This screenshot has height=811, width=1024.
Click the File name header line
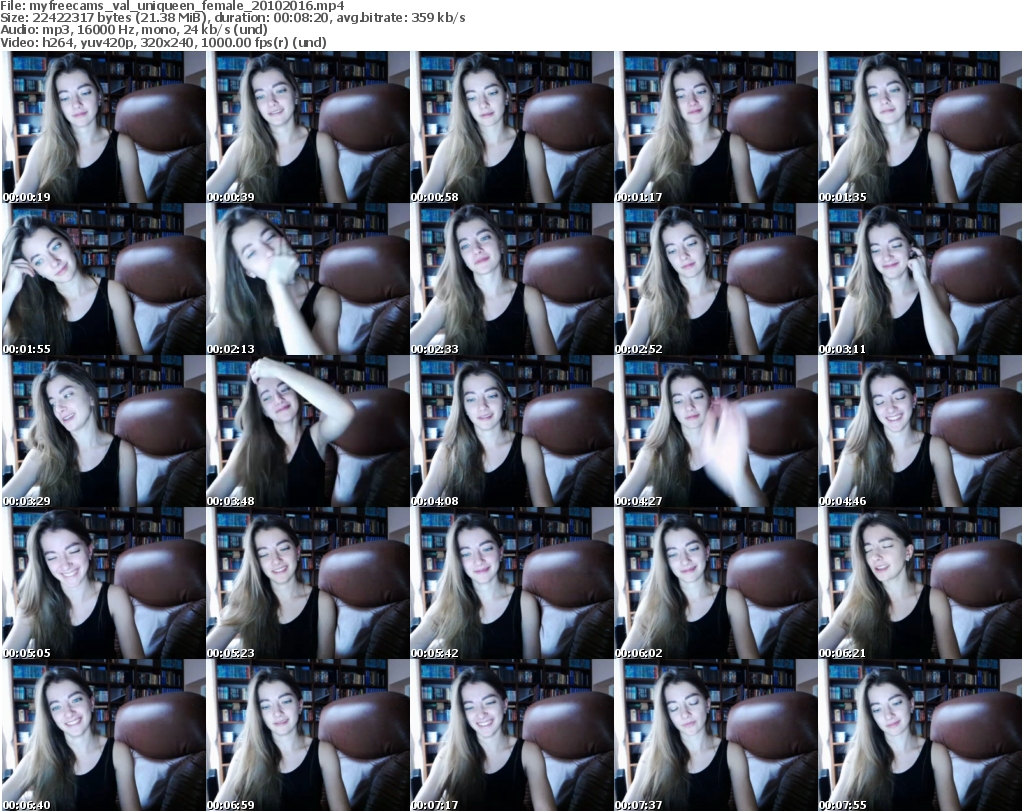pyautogui.click(x=172, y=6)
